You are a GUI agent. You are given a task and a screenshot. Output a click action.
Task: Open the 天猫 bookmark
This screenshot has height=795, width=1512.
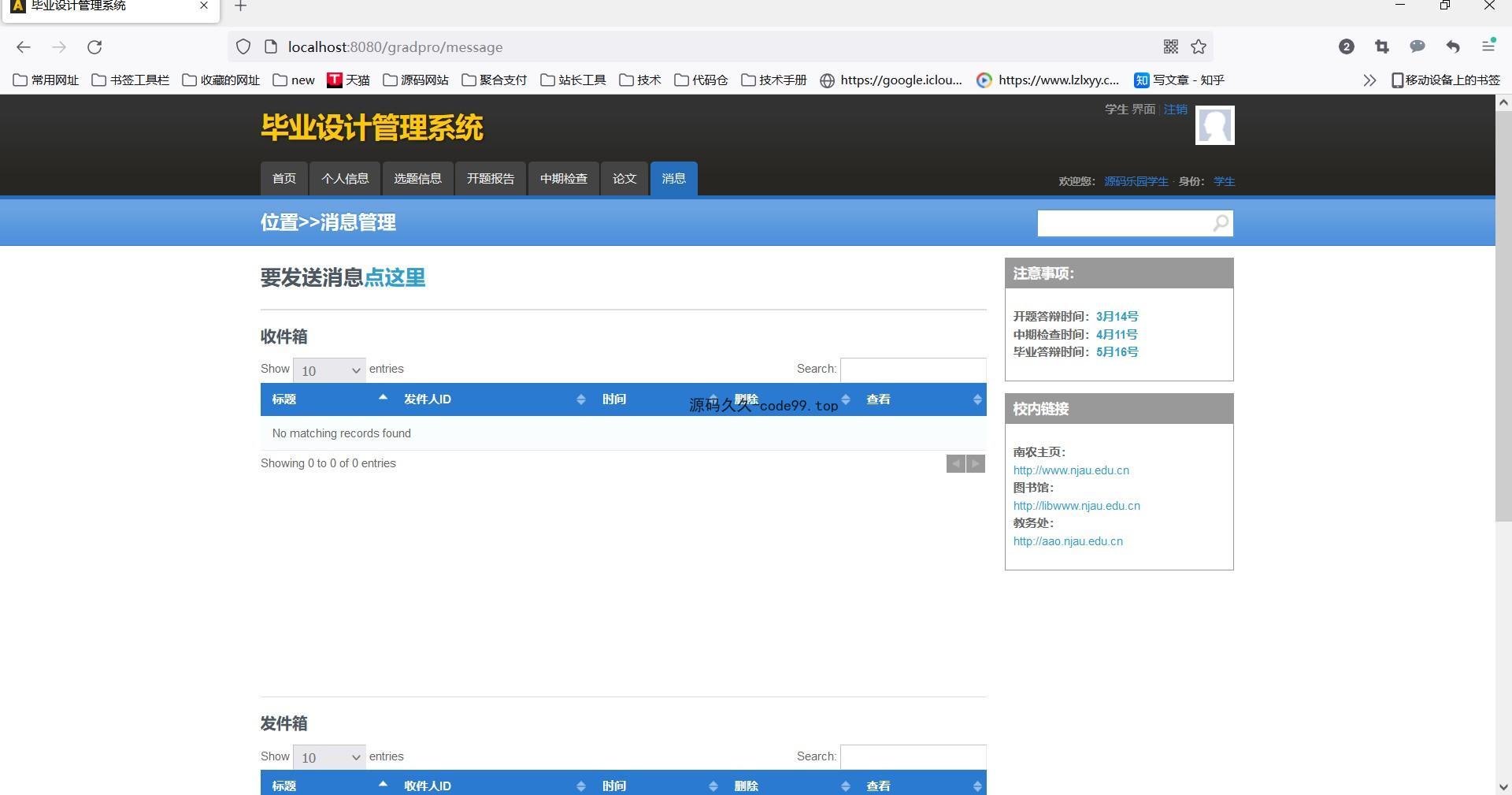[x=348, y=80]
